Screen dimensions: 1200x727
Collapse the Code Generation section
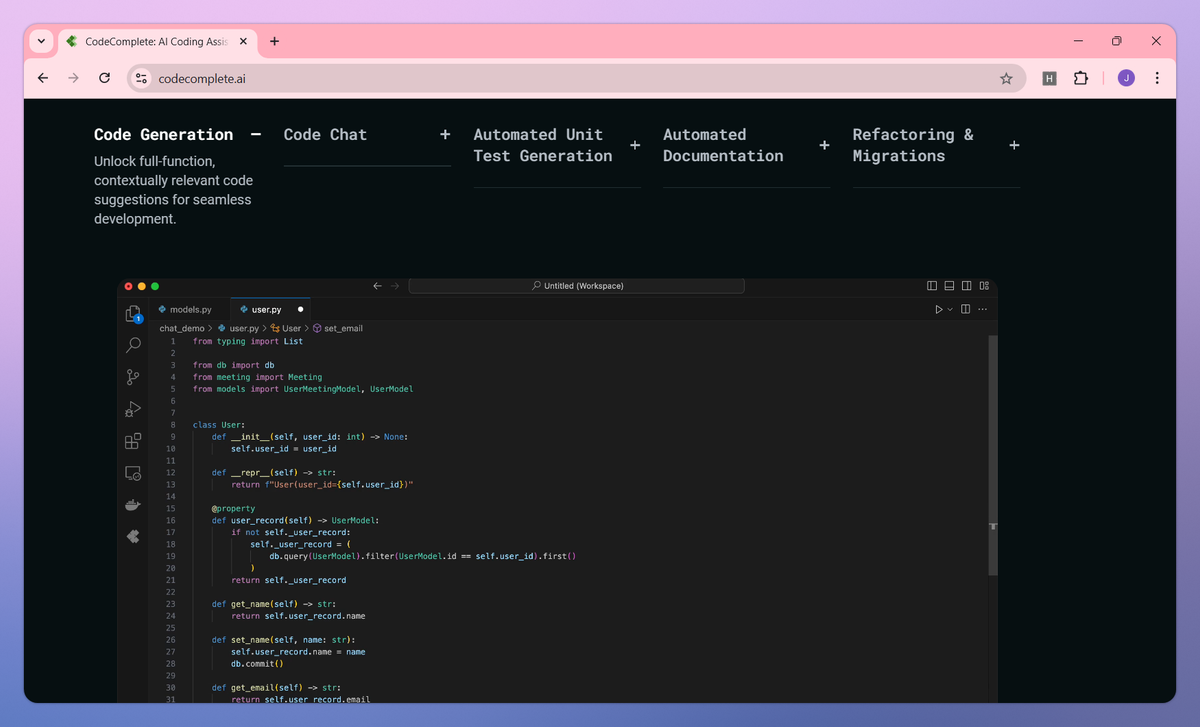pos(256,134)
